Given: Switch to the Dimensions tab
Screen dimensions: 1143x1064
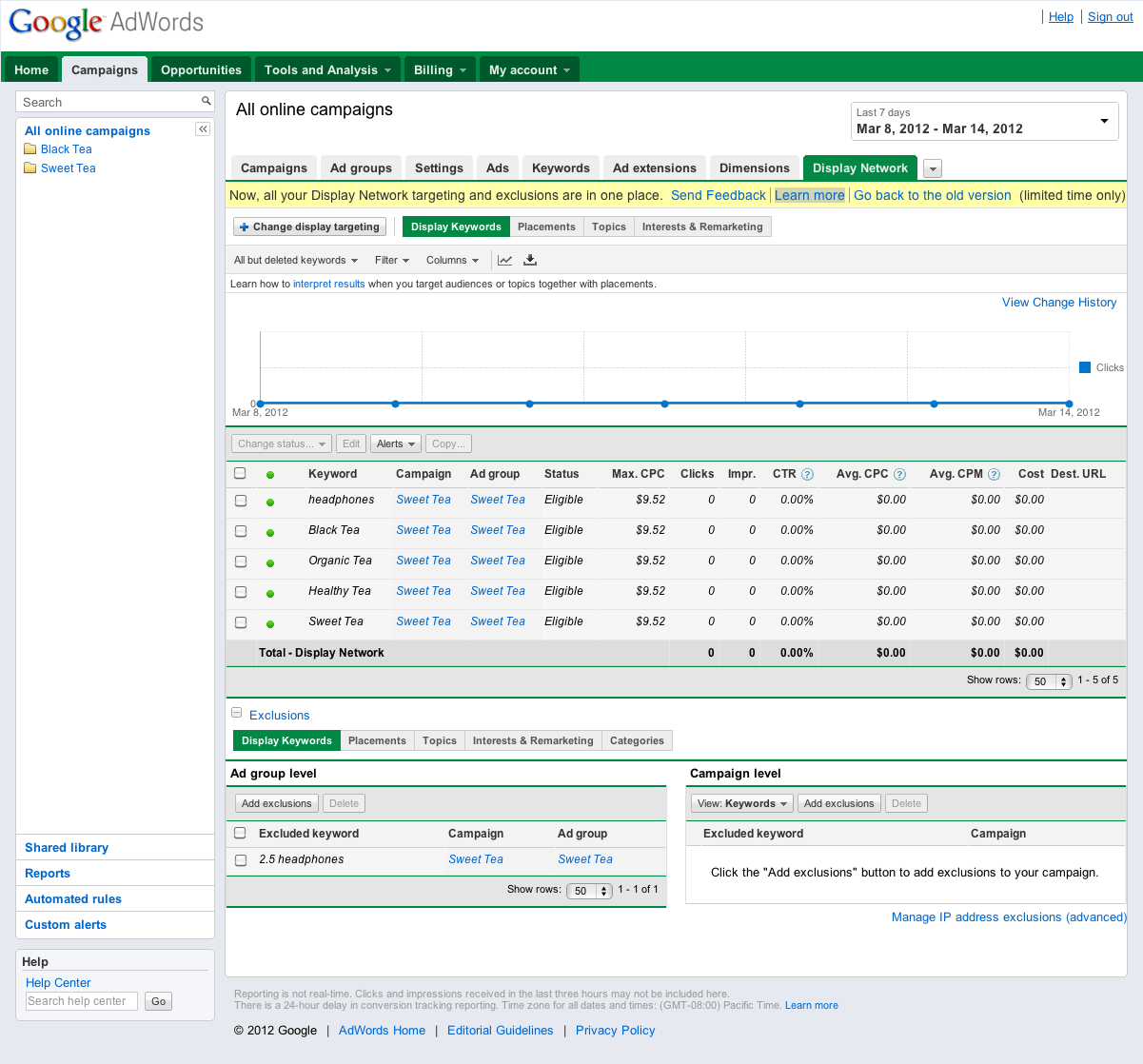Looking at the screenshot, I should tap(754, 167).
